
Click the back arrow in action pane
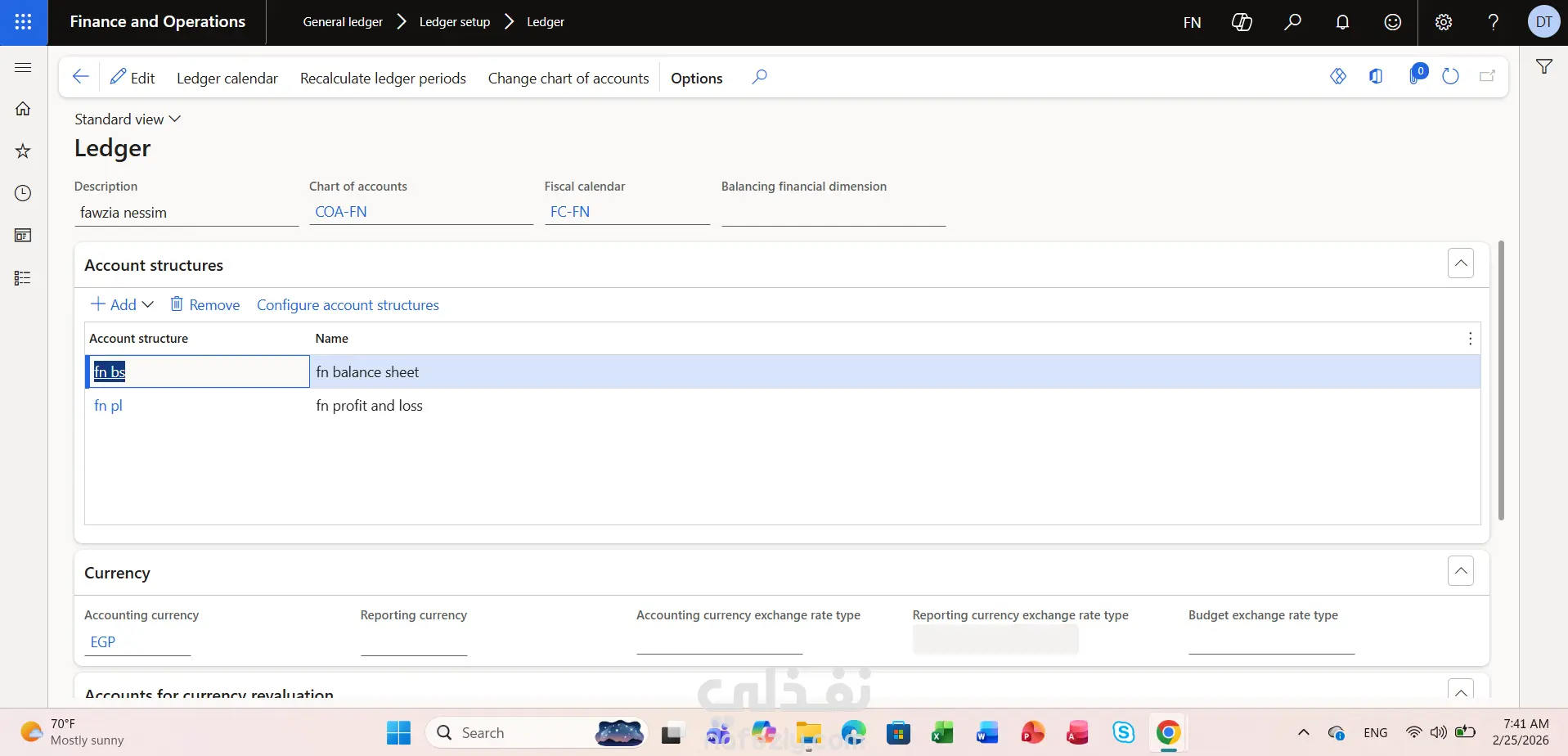(80, 77)
